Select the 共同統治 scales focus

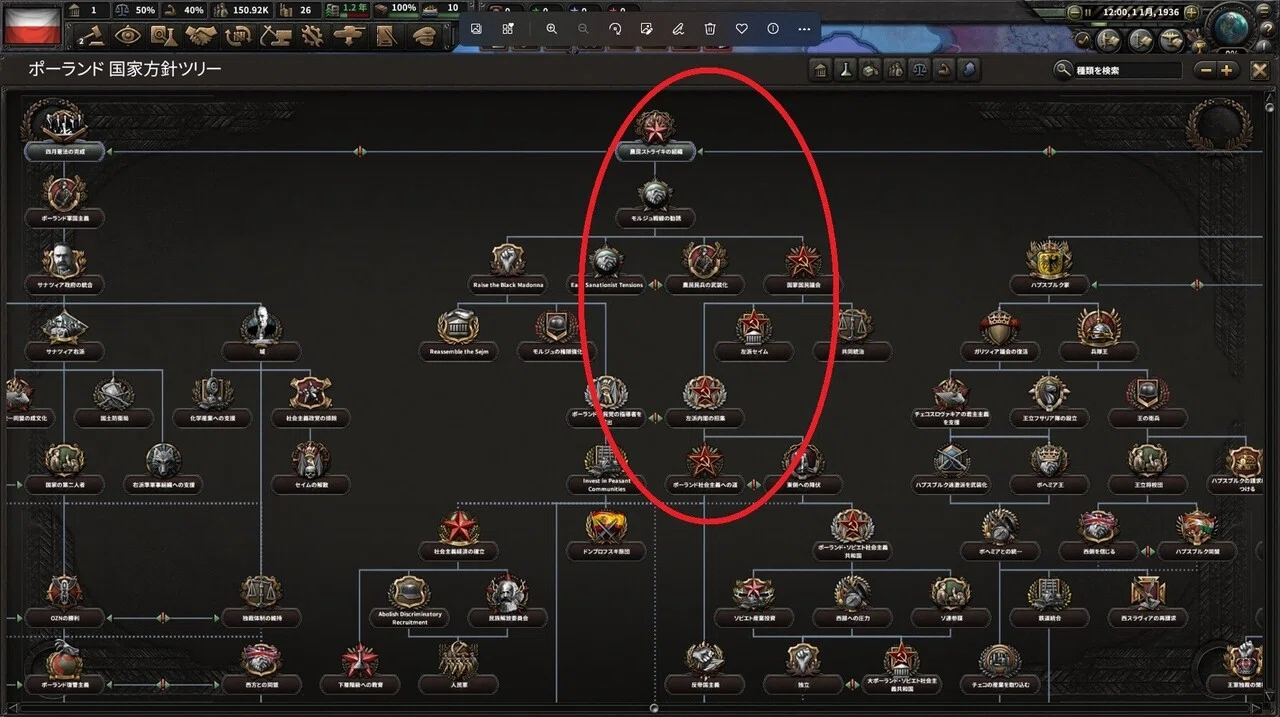point(851,334)
